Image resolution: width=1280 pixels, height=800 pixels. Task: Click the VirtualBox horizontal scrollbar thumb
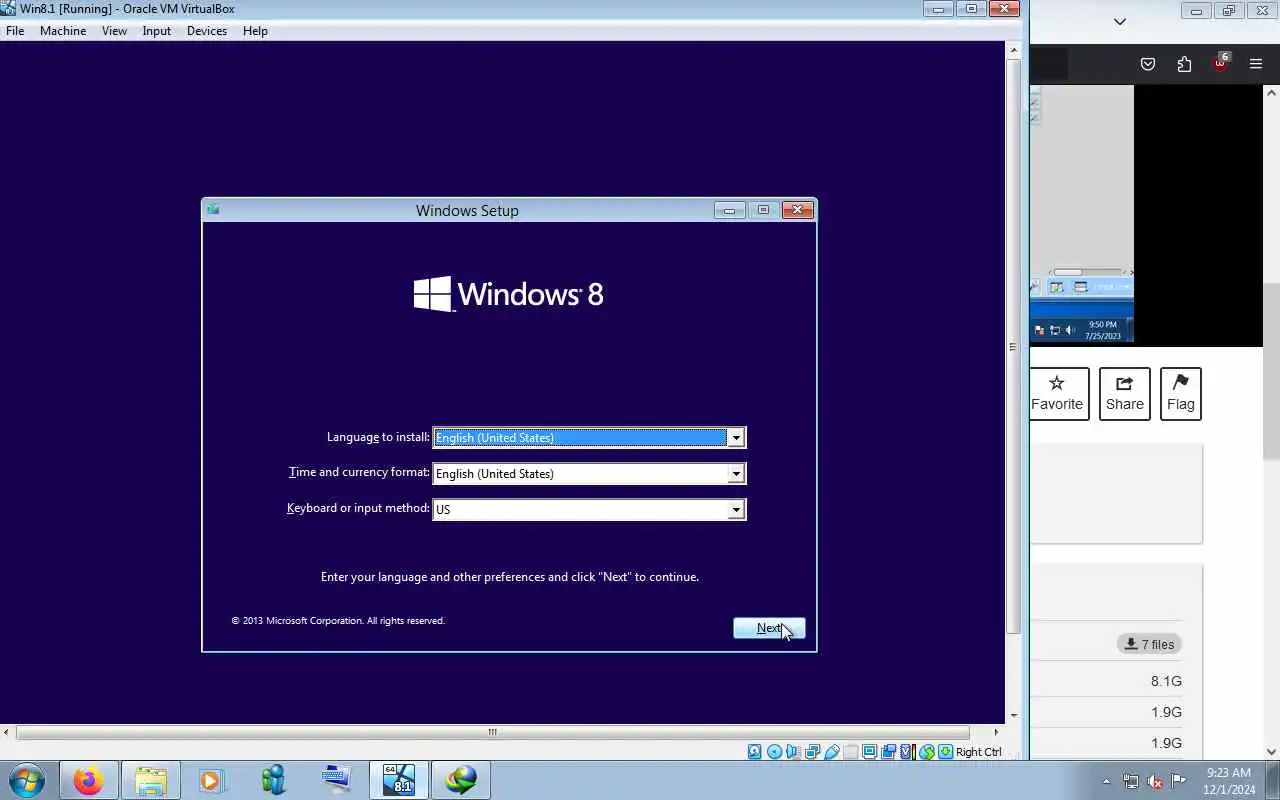point(492,732)
